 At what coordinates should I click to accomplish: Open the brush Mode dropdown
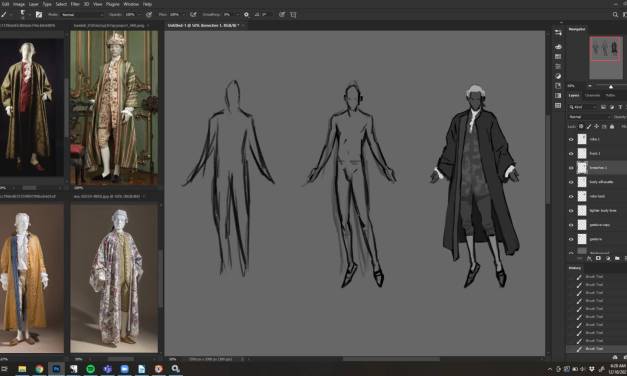(x=82, y=14)
